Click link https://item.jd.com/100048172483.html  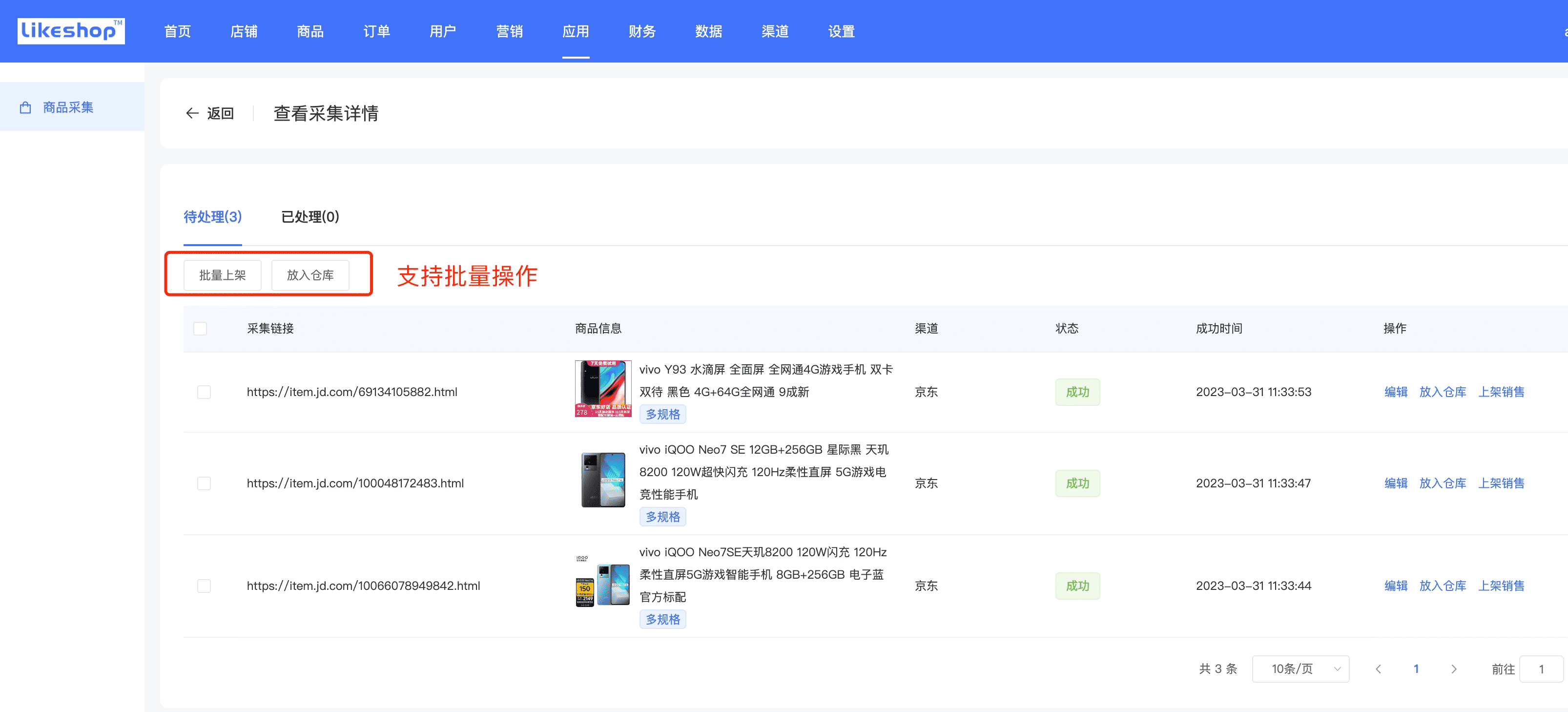tap(355, 483)
